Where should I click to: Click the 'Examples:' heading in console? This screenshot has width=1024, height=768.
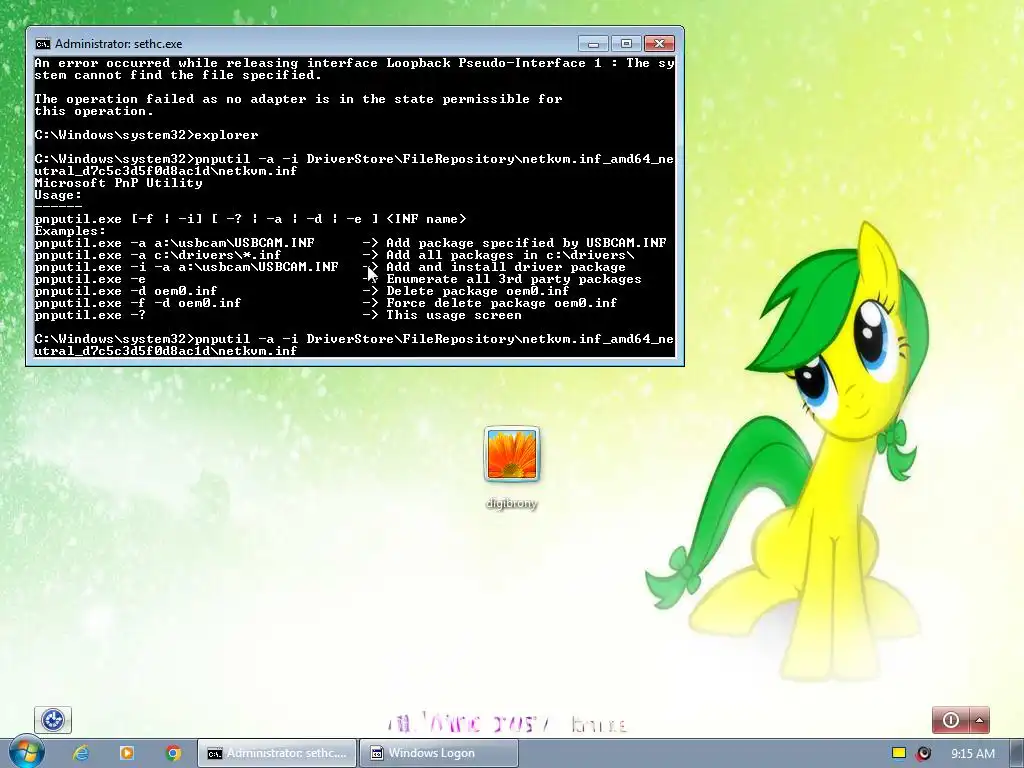click(x=70, y=231)
